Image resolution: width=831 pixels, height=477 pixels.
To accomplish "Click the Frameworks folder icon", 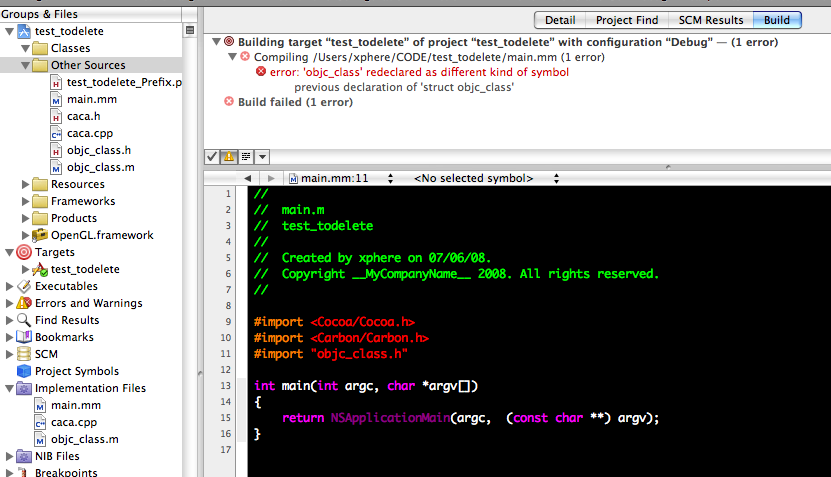I will pos(40,201).
